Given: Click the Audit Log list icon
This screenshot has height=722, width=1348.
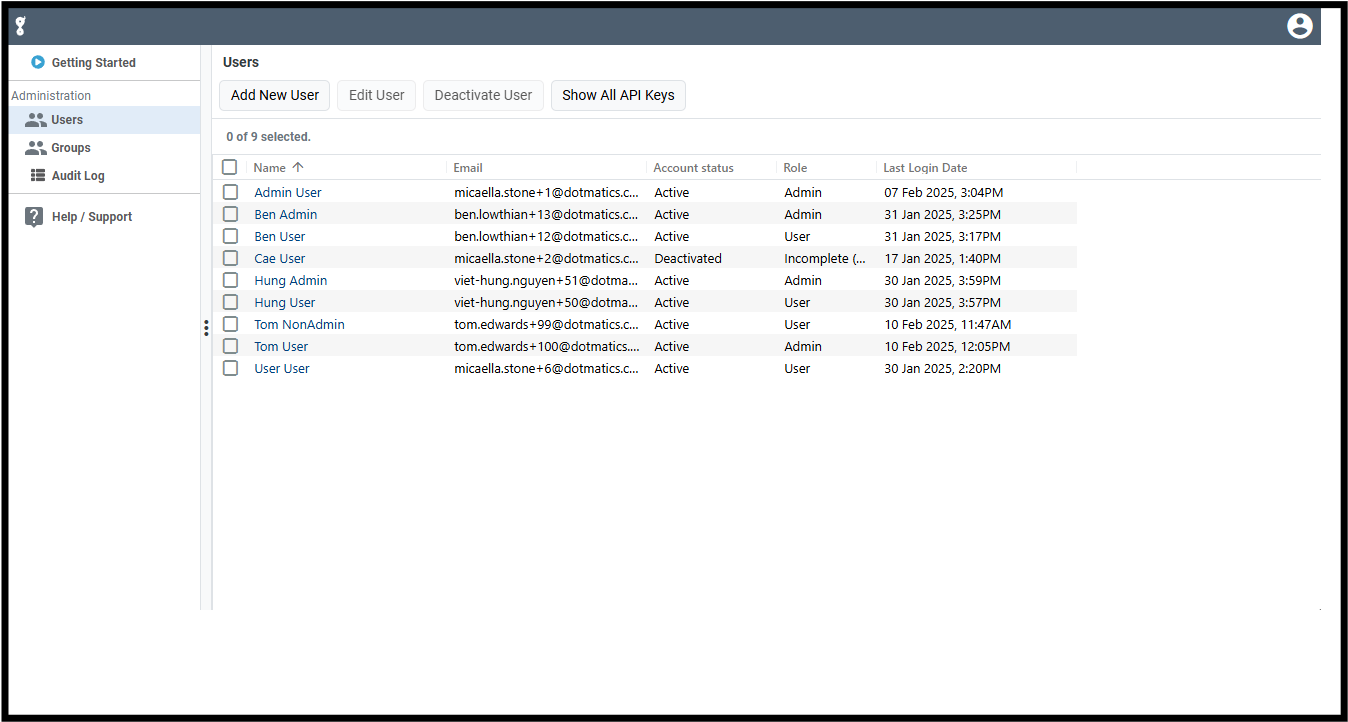Looking at the screenshot, I should pyautogui.click(x=37, y=176).
